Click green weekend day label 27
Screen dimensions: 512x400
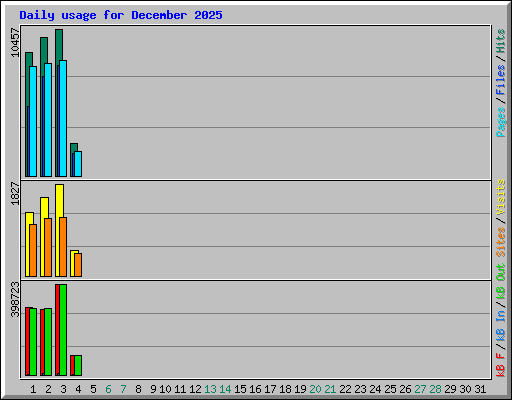[x=420, y=389]
